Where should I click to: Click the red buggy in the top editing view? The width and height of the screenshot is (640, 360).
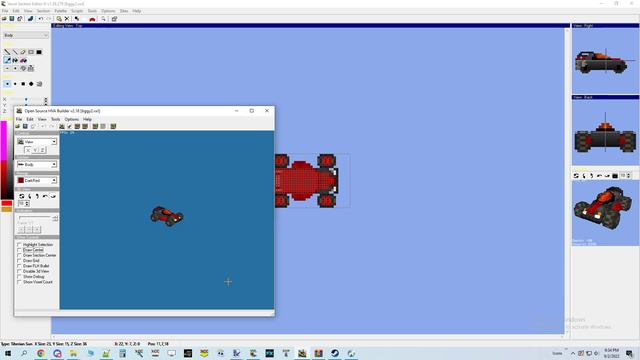[x=307, y=180]
